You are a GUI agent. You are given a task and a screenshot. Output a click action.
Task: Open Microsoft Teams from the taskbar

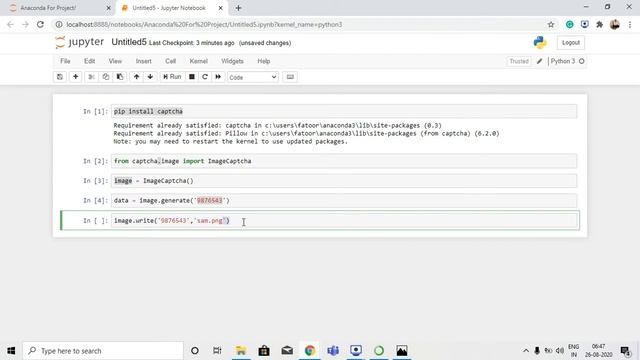[x=333, y=351]
